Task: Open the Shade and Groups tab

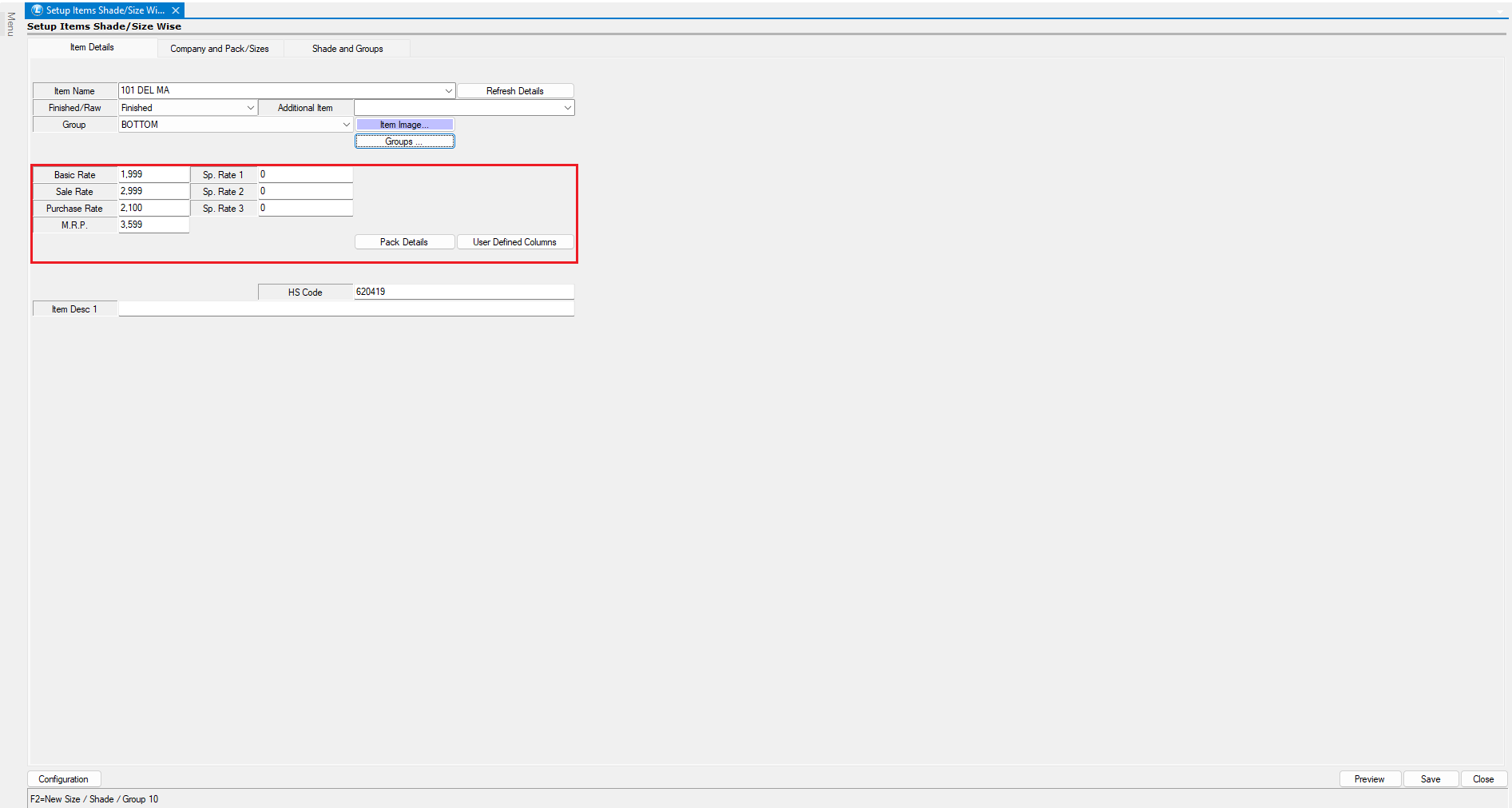Action: 347,49
